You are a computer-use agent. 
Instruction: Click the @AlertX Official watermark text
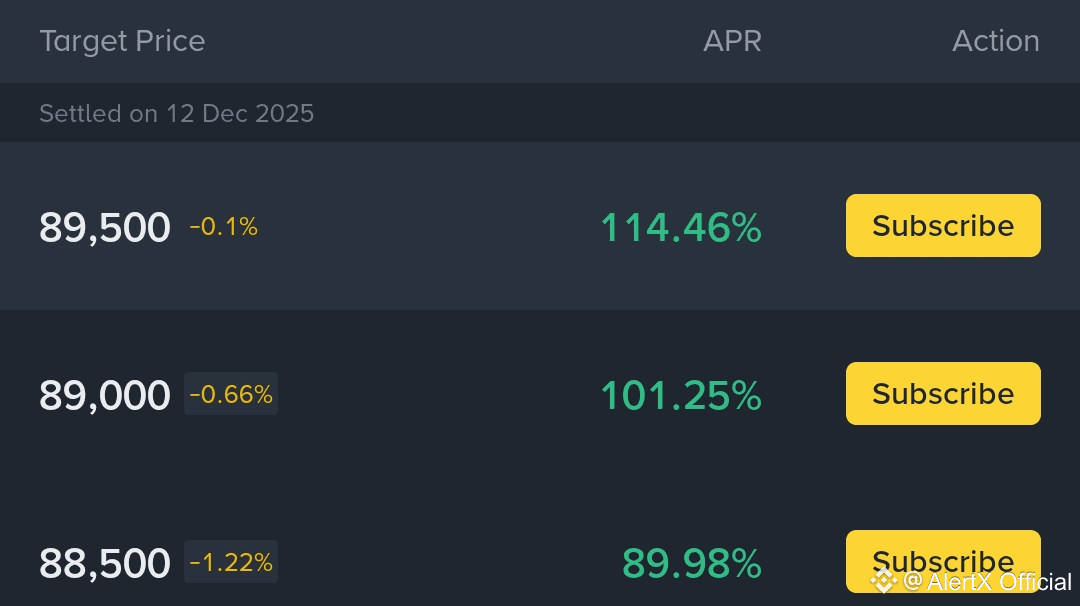point(988,582)
